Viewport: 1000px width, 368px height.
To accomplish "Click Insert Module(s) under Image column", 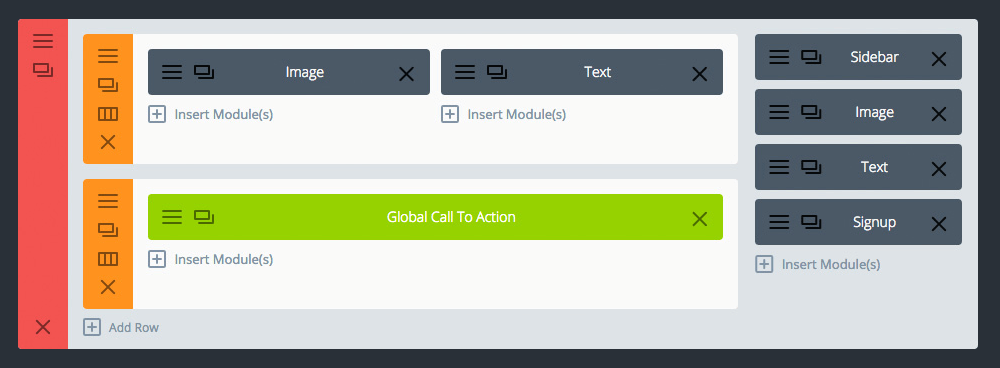I will click(x=210, y=115).
